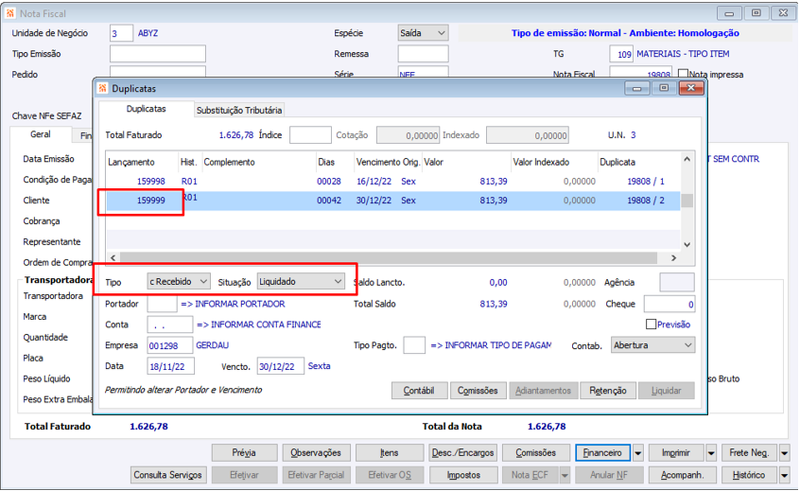This screenshot has height=491, width=800.
Task: Expand the Nota ECF button arrow
Action: 564,475
